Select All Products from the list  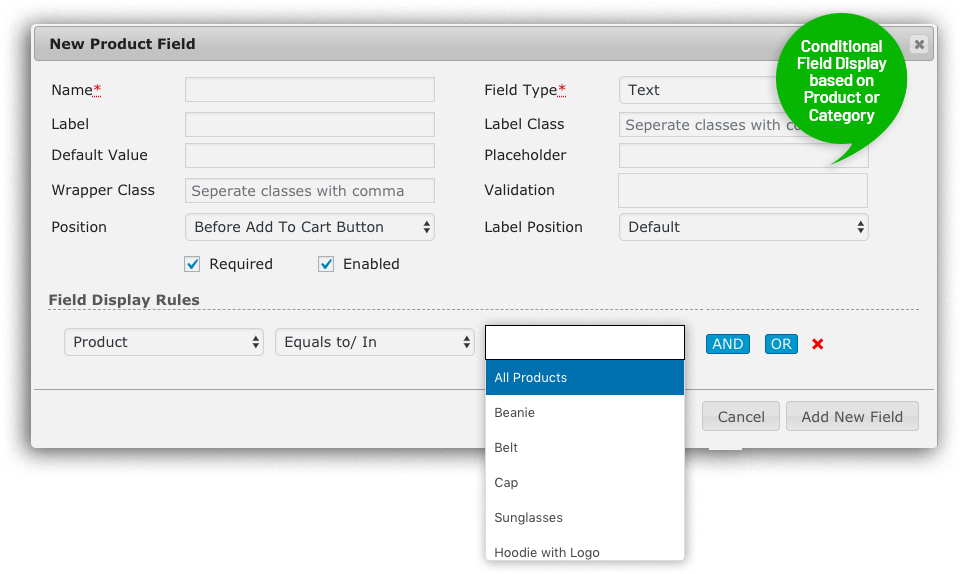[x=585, y=378]
